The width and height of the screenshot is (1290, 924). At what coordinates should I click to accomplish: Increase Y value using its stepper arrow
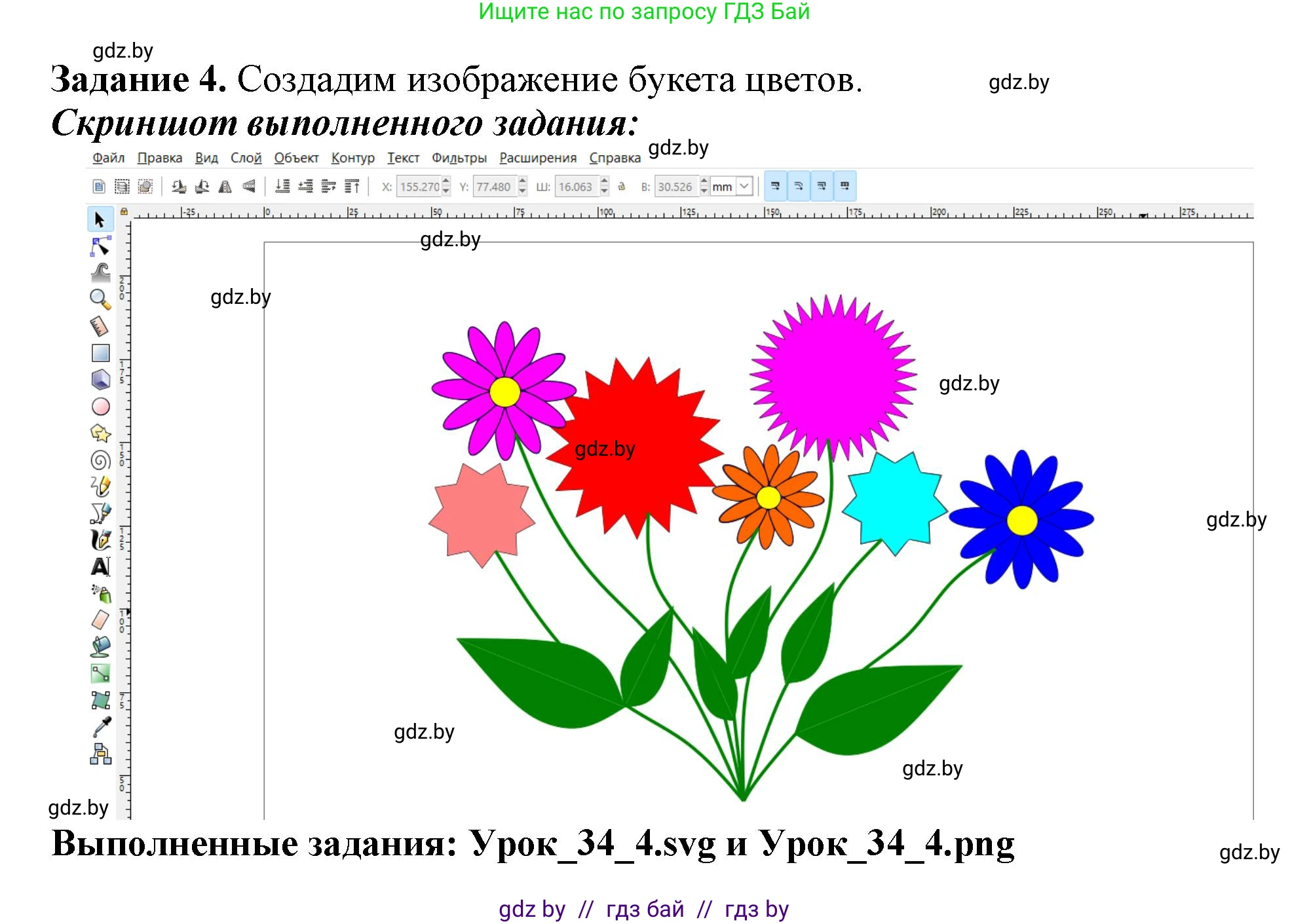pos(522,183)
